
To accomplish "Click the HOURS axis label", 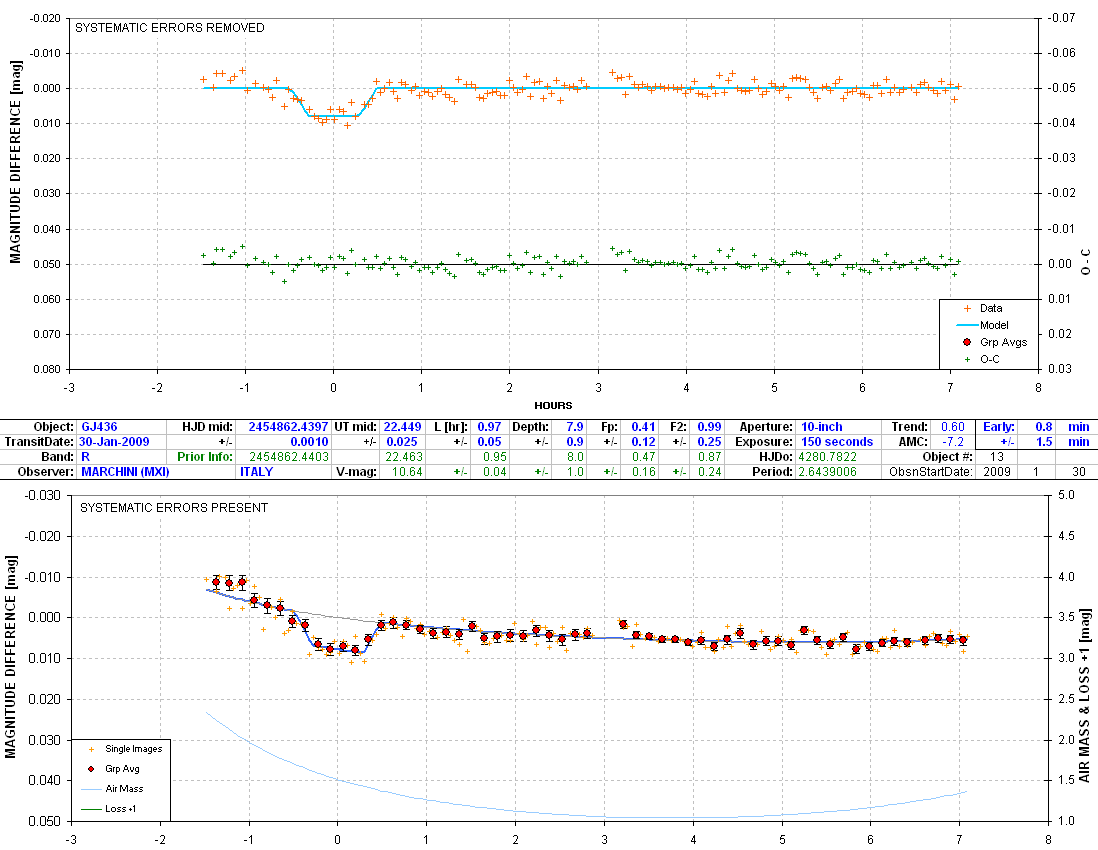I will tap(553, 405).
